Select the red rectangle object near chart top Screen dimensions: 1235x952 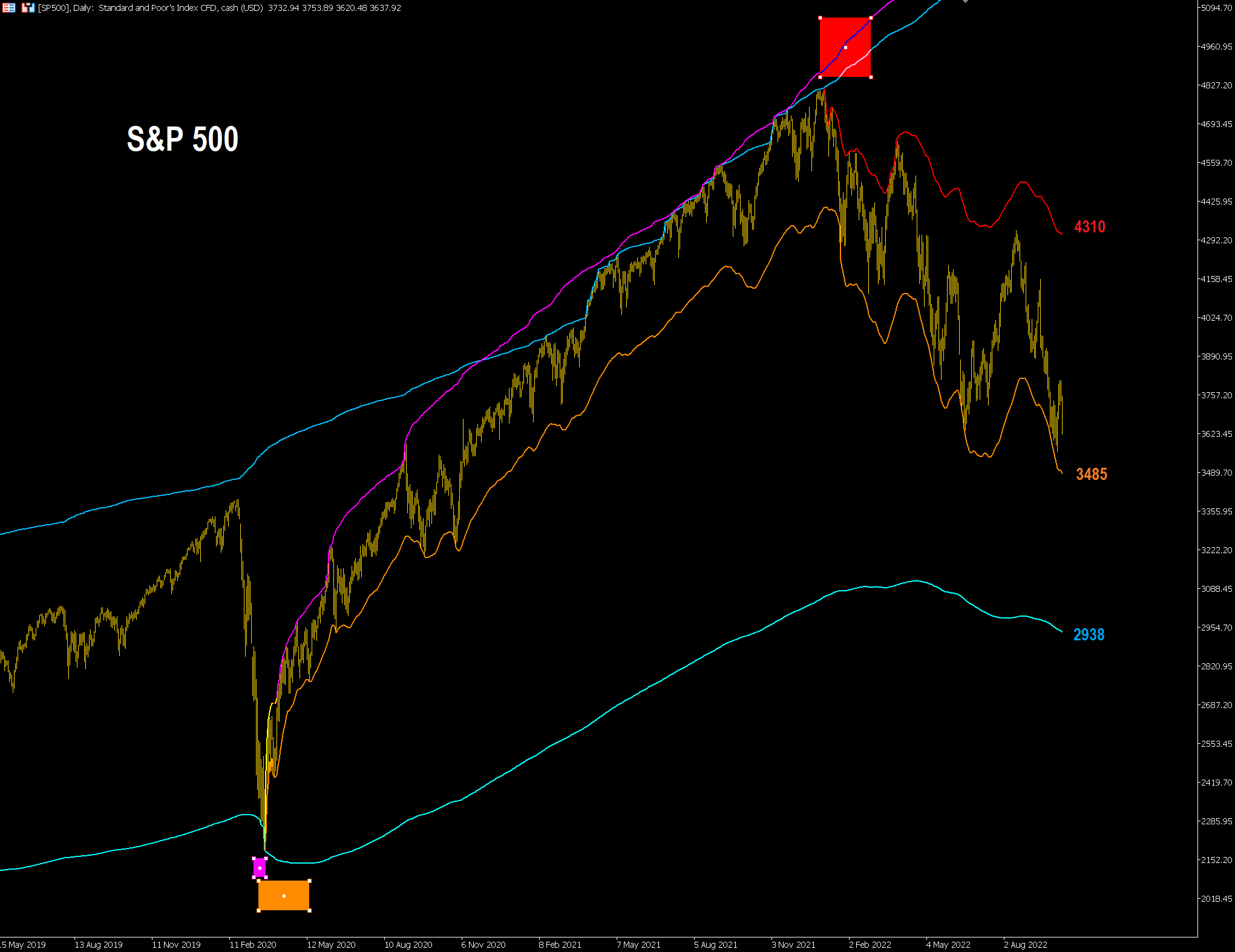(x=845, y=47)
